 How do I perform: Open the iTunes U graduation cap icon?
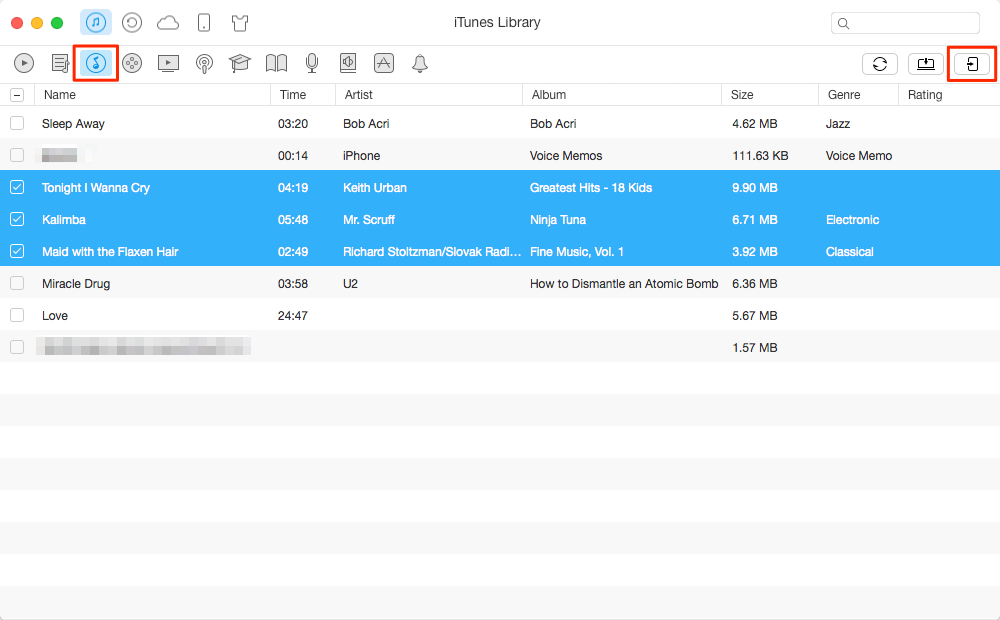[x=240, y=63]
